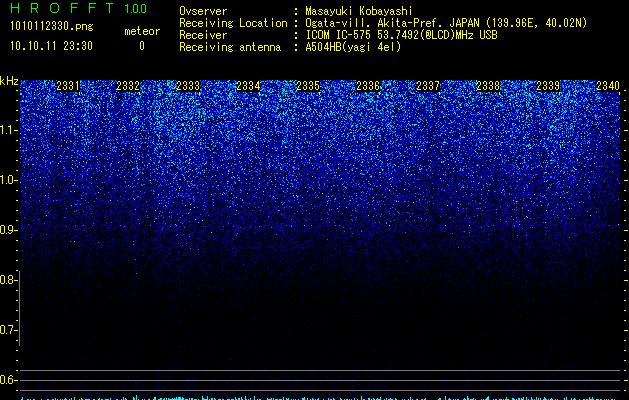Screen dimensions: 629x400
Task: Click the name Masayuki Kobayashi
Action: 359,11
